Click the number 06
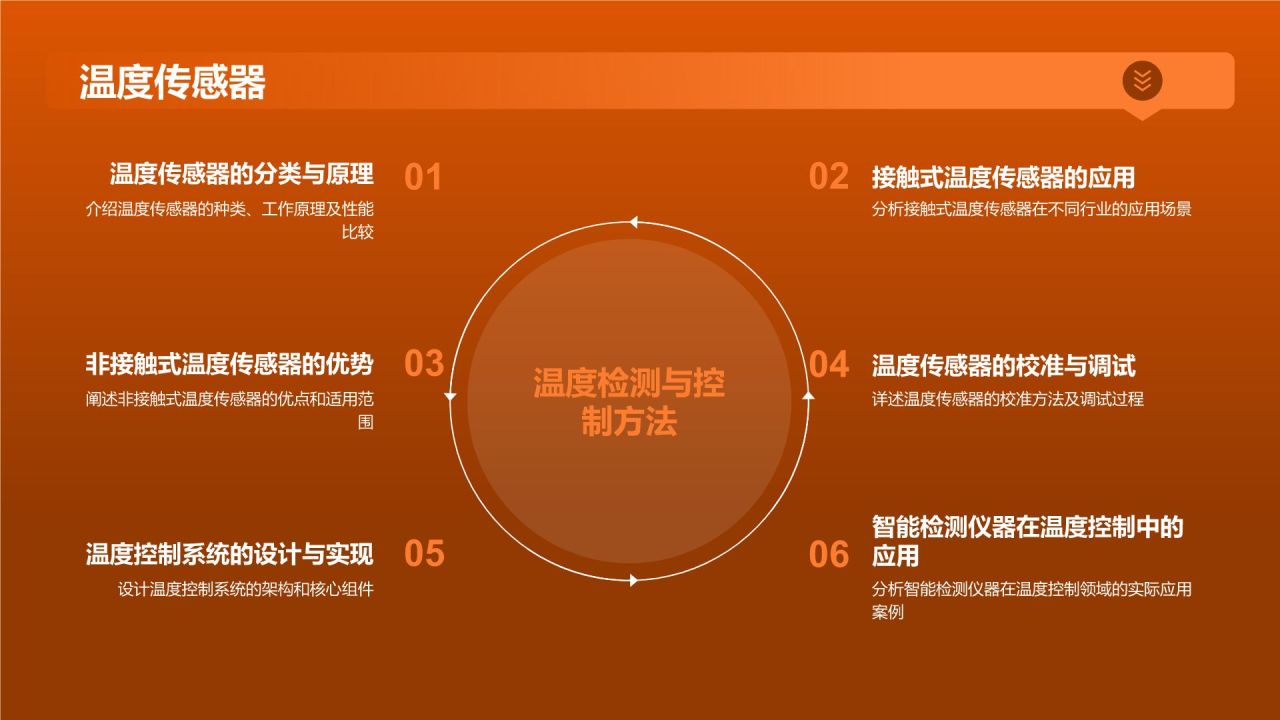Screen dimensions: 1280x720 click(828, 554)
